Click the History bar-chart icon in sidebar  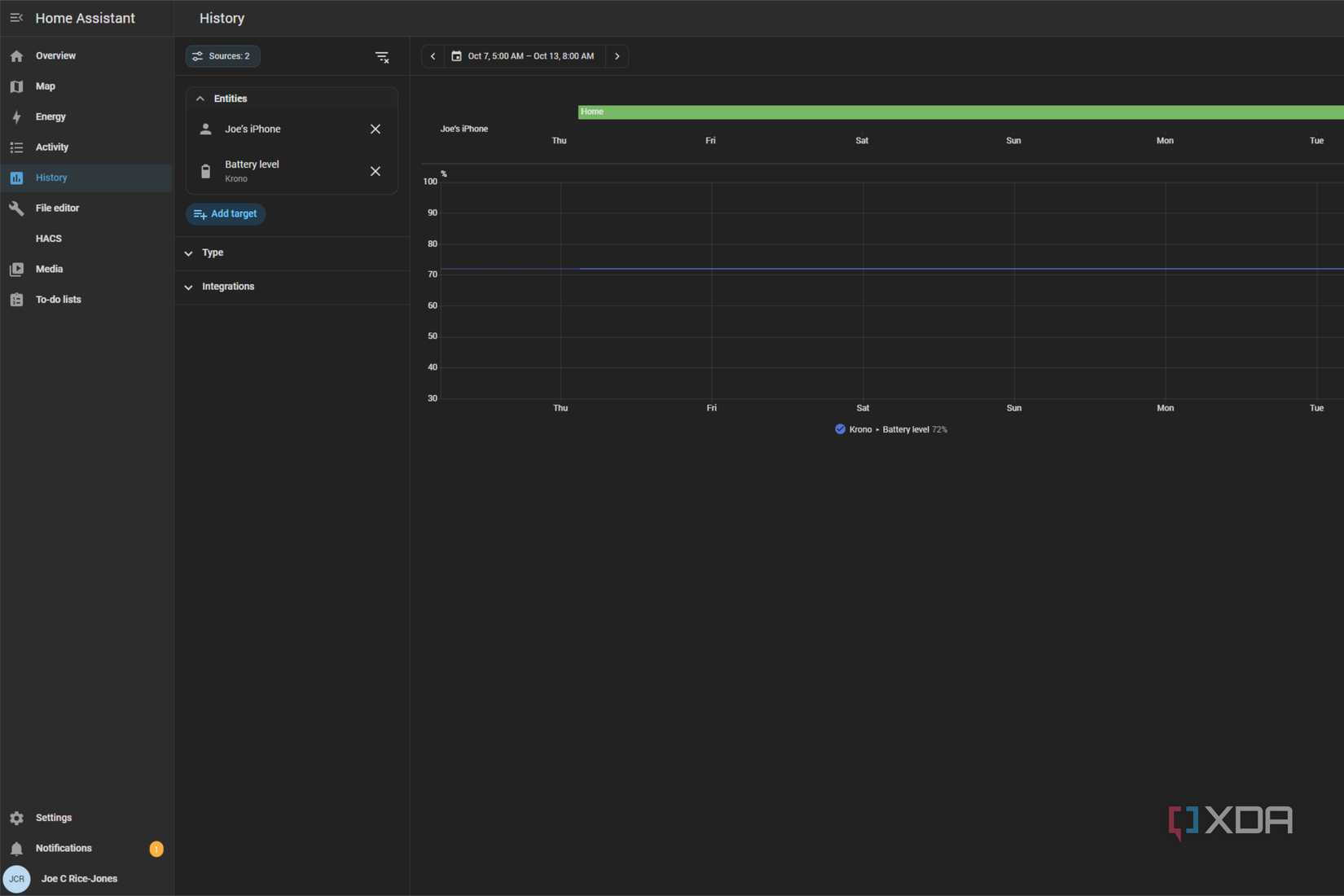pos(16,178)
